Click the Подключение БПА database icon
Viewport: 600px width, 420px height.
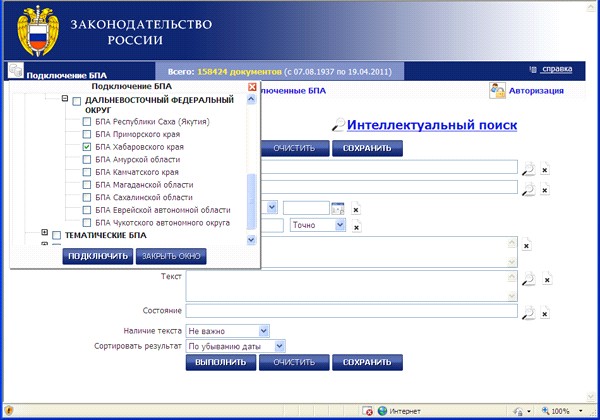tap(16, 71)
